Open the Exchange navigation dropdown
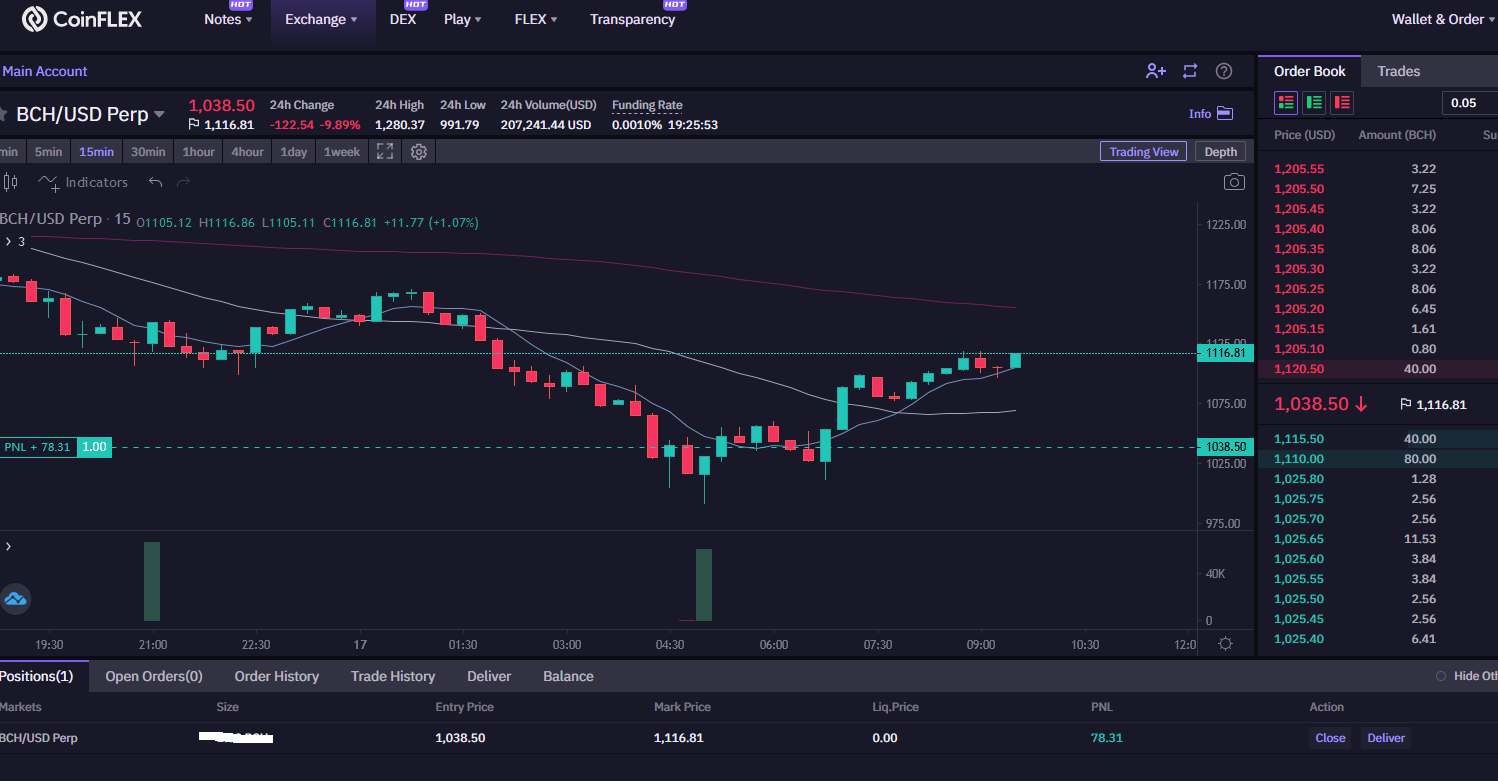The height and width of the screenshot is (781, 1498). pos(322,19)
